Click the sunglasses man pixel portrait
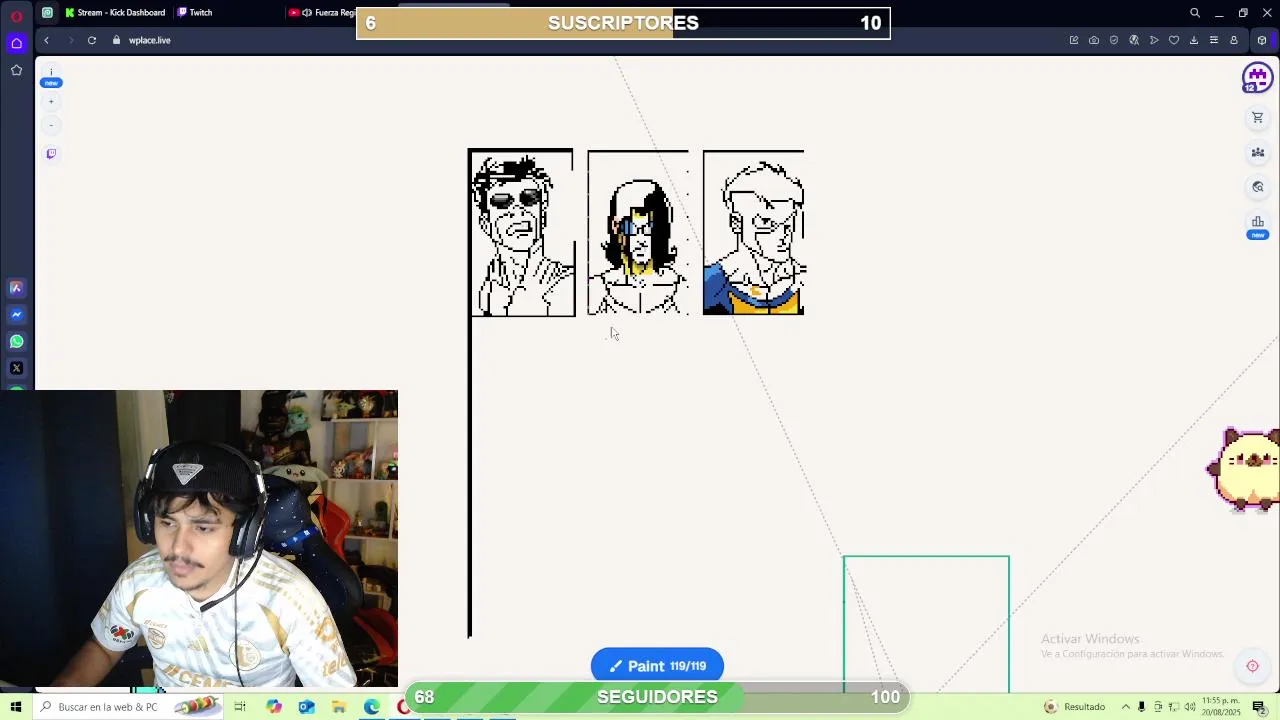The image size is (1280, 720). pyautogui.click(x=521, y=233)
